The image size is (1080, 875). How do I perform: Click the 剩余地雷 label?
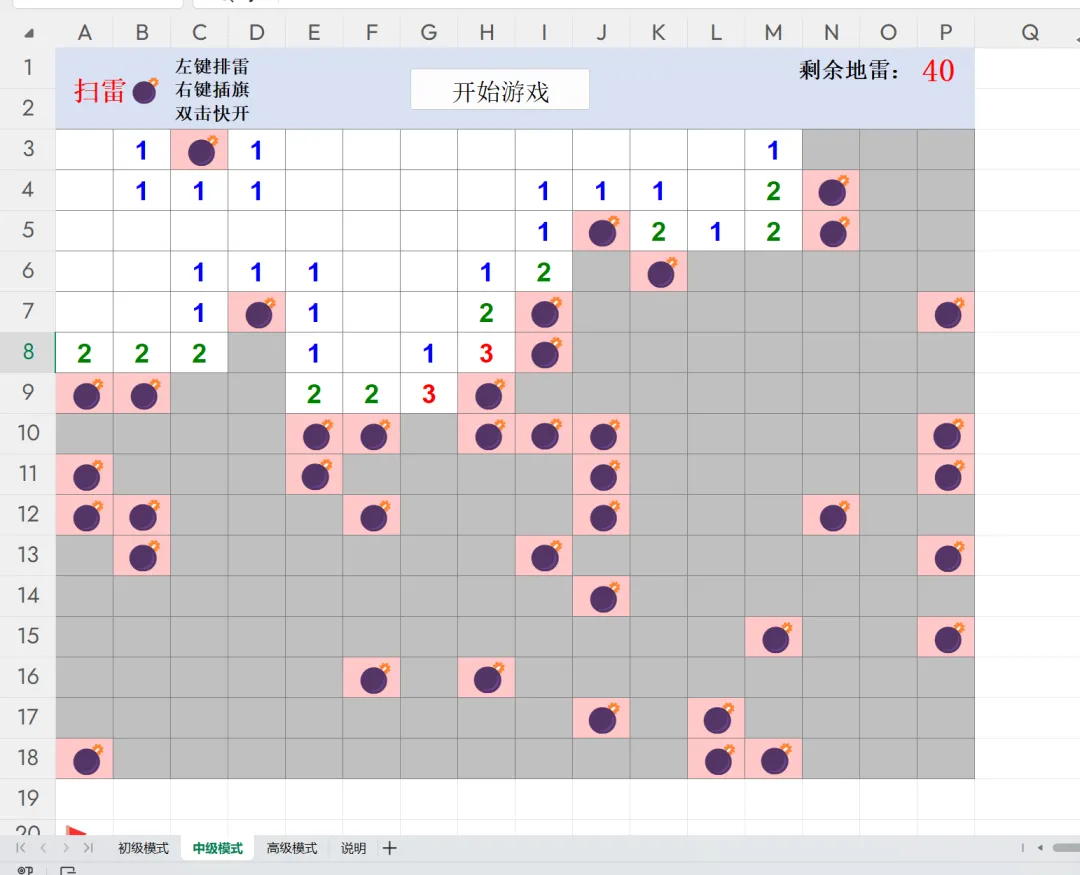coord(849,70)
